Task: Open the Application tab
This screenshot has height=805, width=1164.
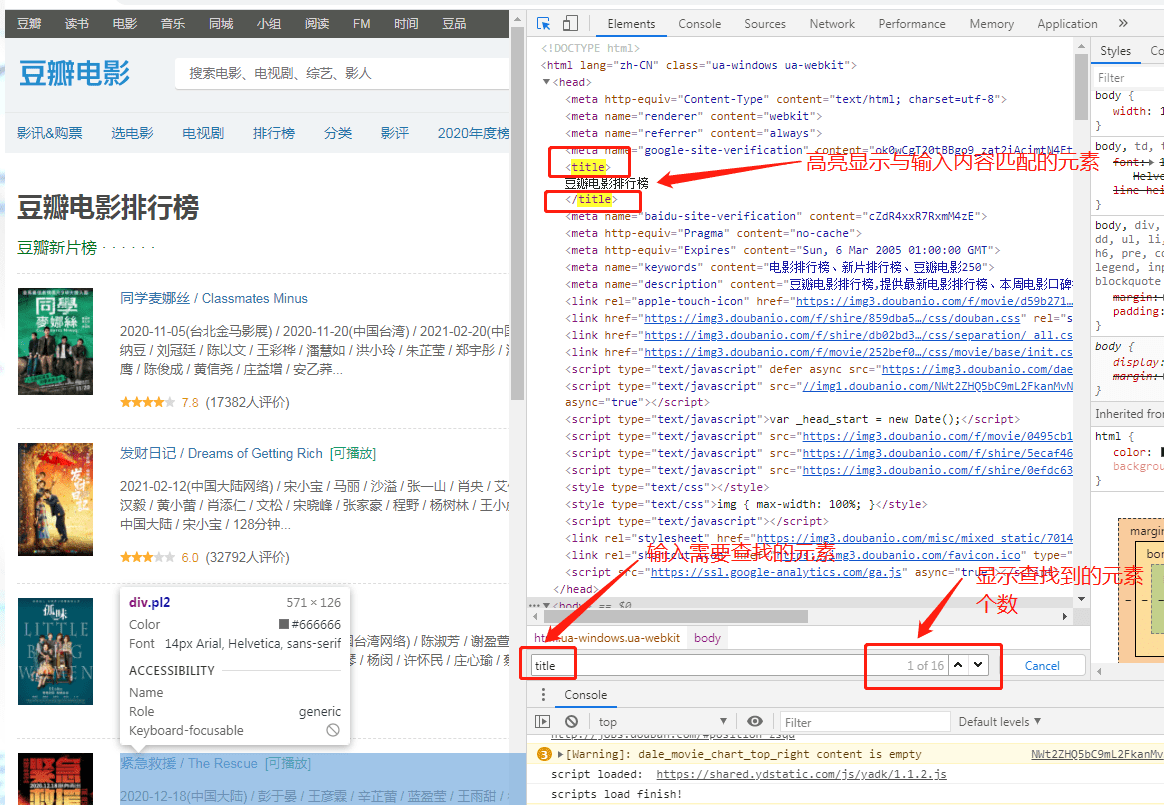Action: click(x=1067, y=24)
